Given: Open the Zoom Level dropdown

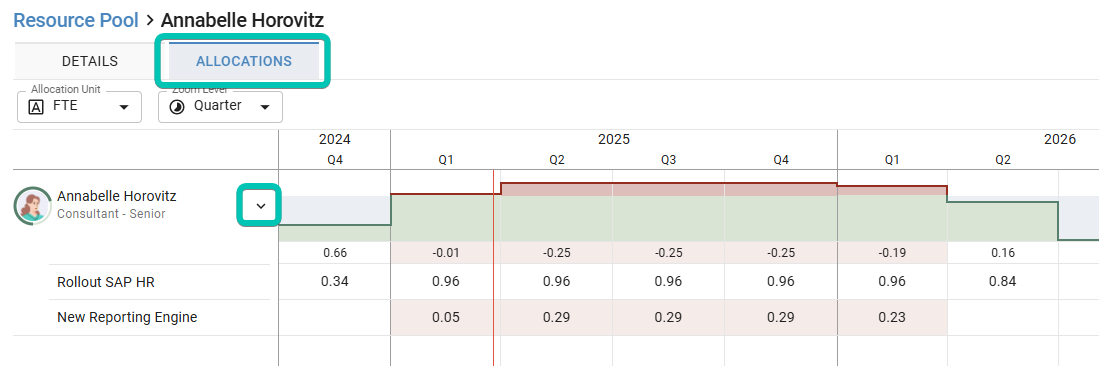Looking at the screenshot, I should [220, 107].
